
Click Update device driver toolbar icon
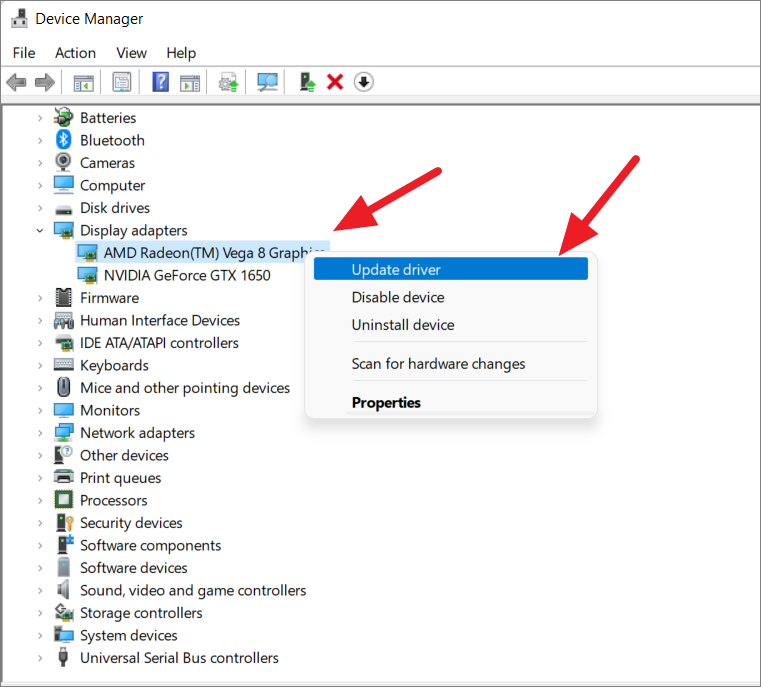click(228, 82)
